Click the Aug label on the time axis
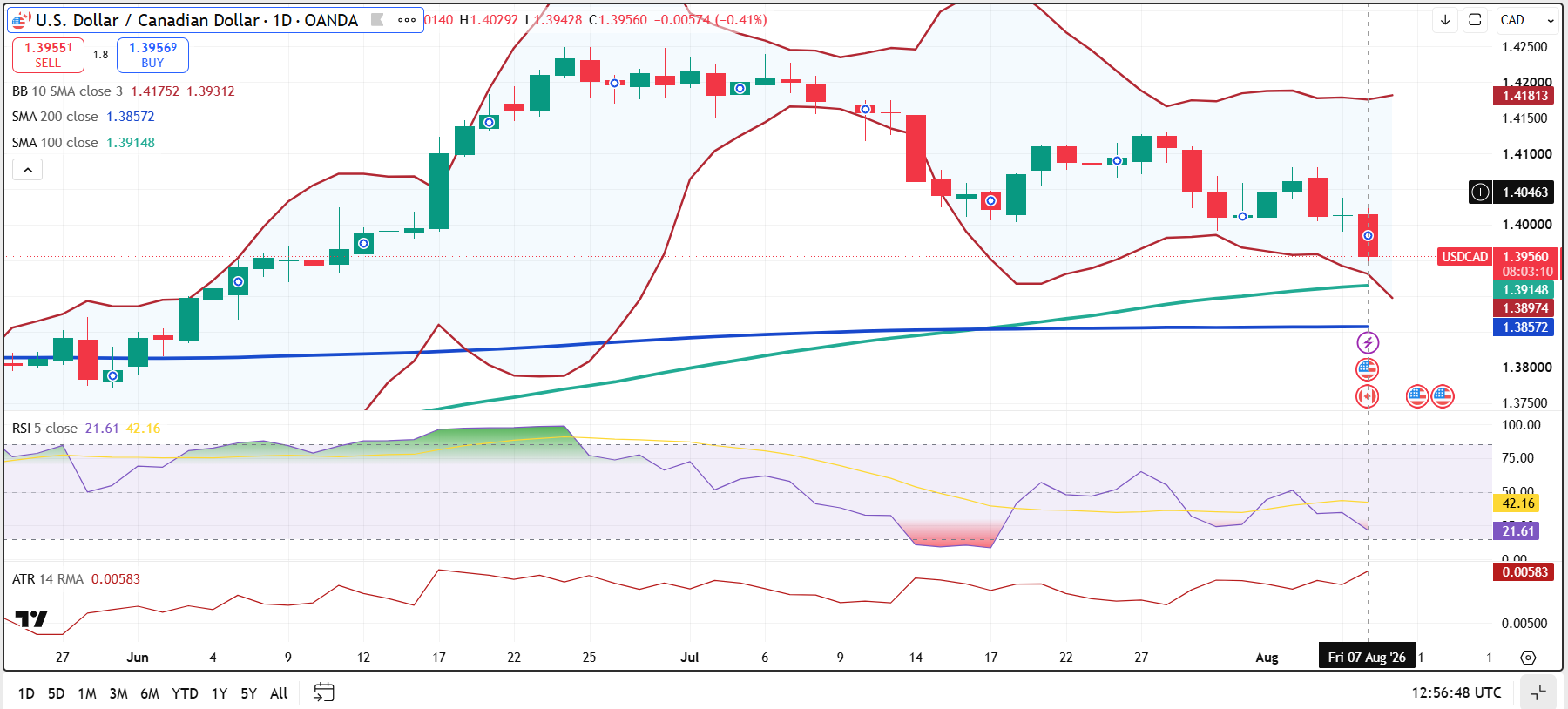1568x709 pixels. pyautogui.click(x=1267, y=658)
